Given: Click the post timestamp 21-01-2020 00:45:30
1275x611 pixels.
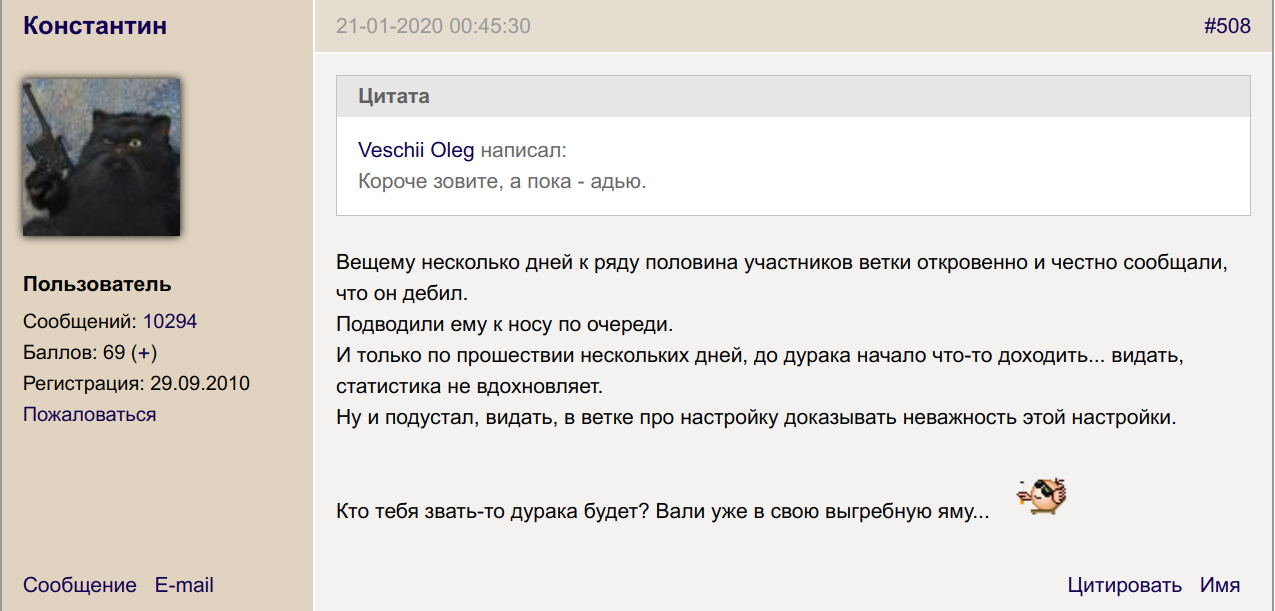Looking at the screenshot, I should tap(433, 26).
